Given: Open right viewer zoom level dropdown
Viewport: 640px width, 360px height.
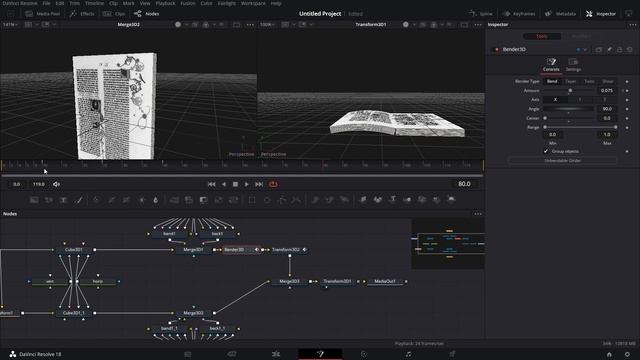Looking at the screenshot, I should click(267, 24).
